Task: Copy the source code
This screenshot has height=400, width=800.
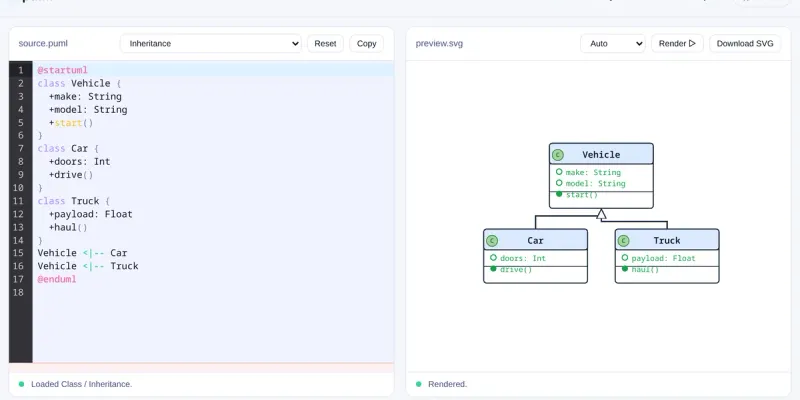Action: (x=366, y=43)
